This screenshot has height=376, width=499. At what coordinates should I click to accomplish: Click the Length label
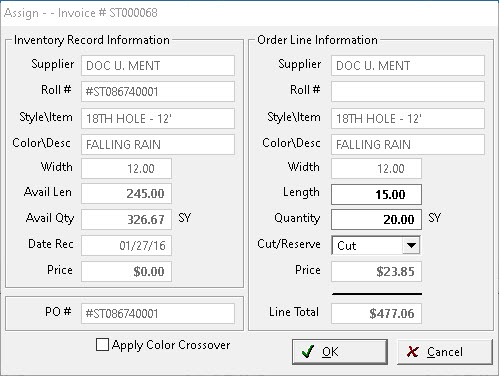pyautogui.click(x=301, y=193)
